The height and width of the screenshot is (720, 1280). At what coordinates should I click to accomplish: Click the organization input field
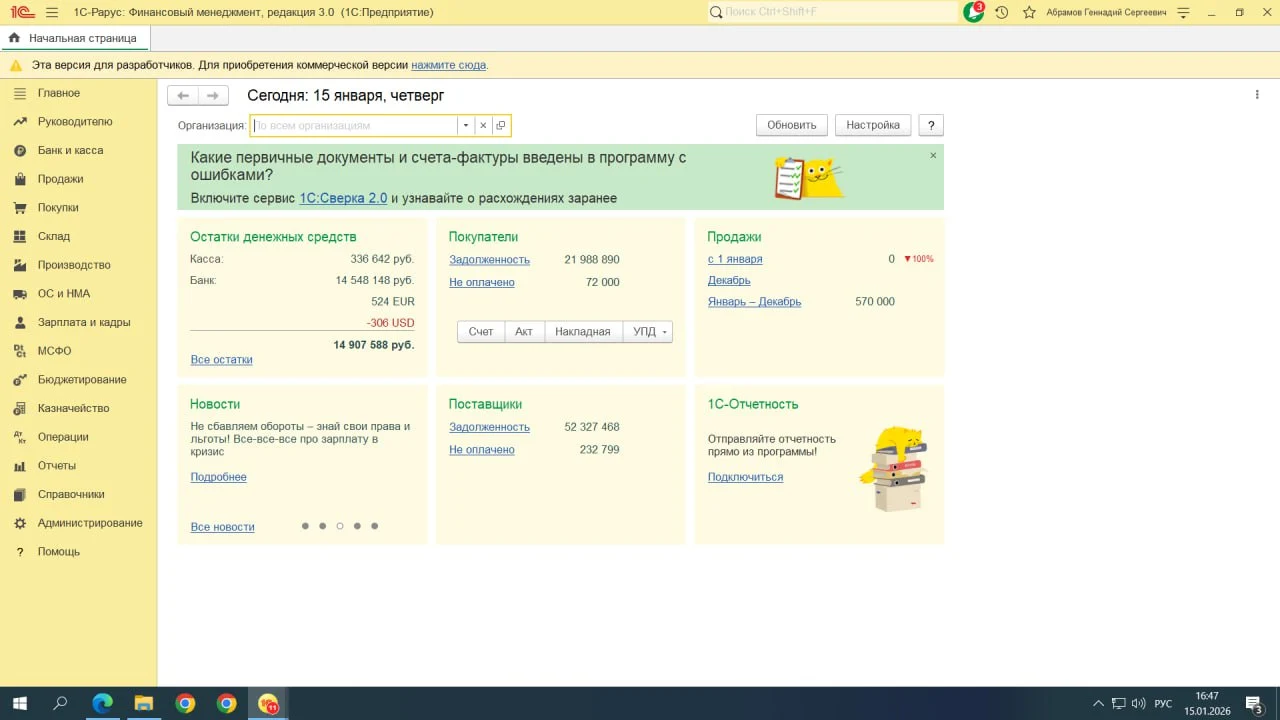[354, 126]
